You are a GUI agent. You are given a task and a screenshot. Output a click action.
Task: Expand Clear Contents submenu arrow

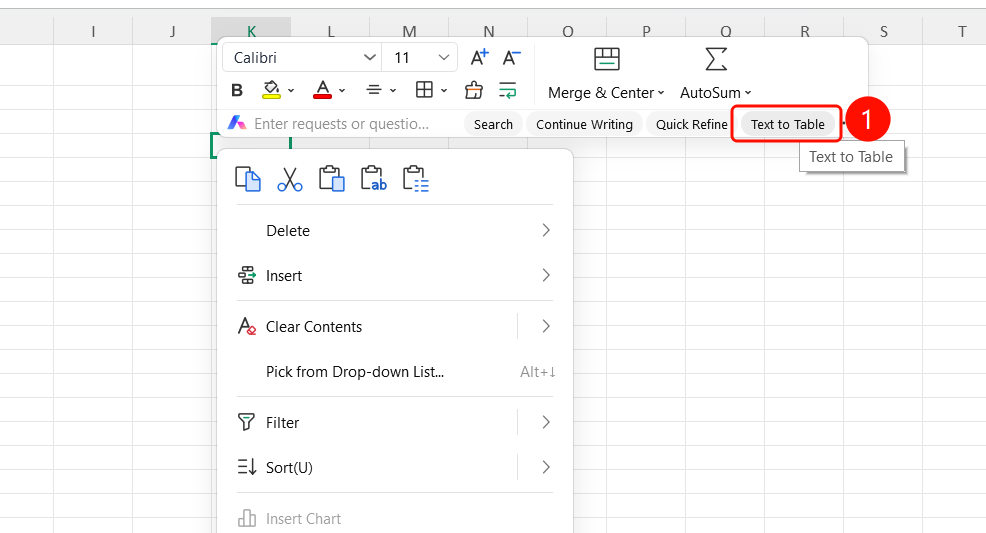(545, 326)
